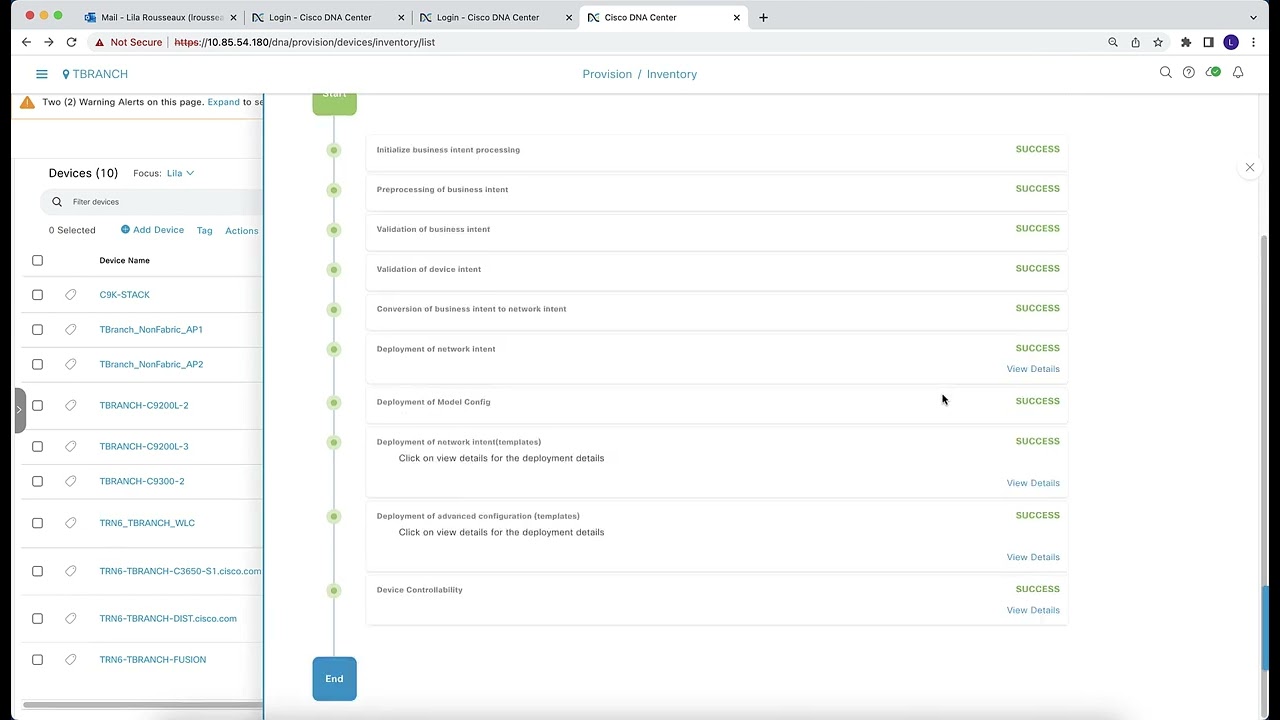
Task: Toggle the select-all devices checkbox
Action: coord(37,260)
